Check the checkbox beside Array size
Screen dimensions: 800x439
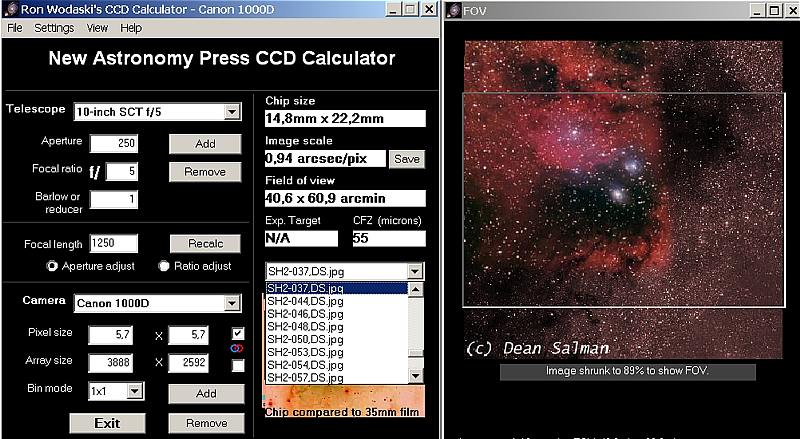point(236,365)
